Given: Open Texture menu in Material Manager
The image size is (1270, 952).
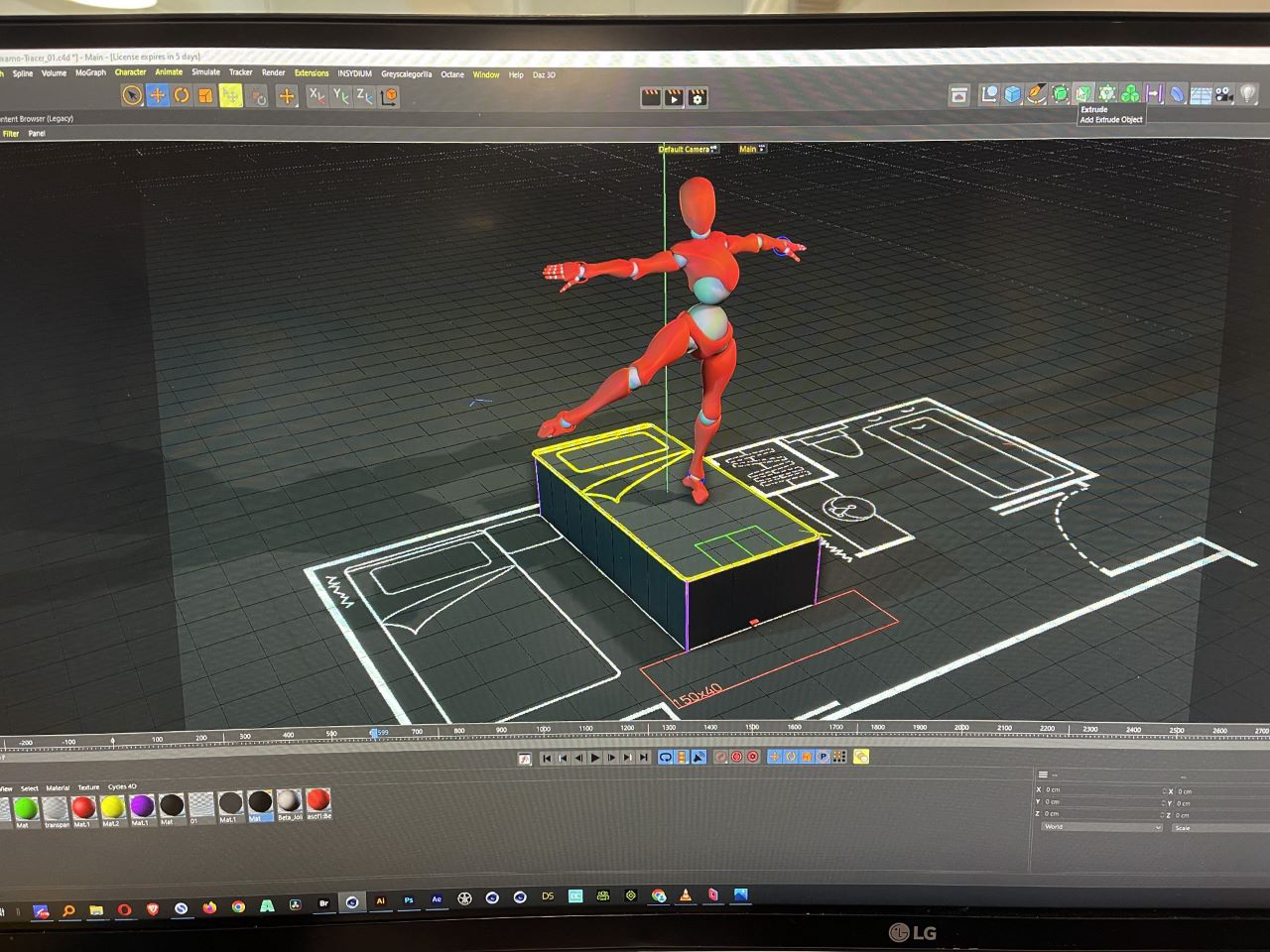Looking at the screenshot, I should (89, 787).
